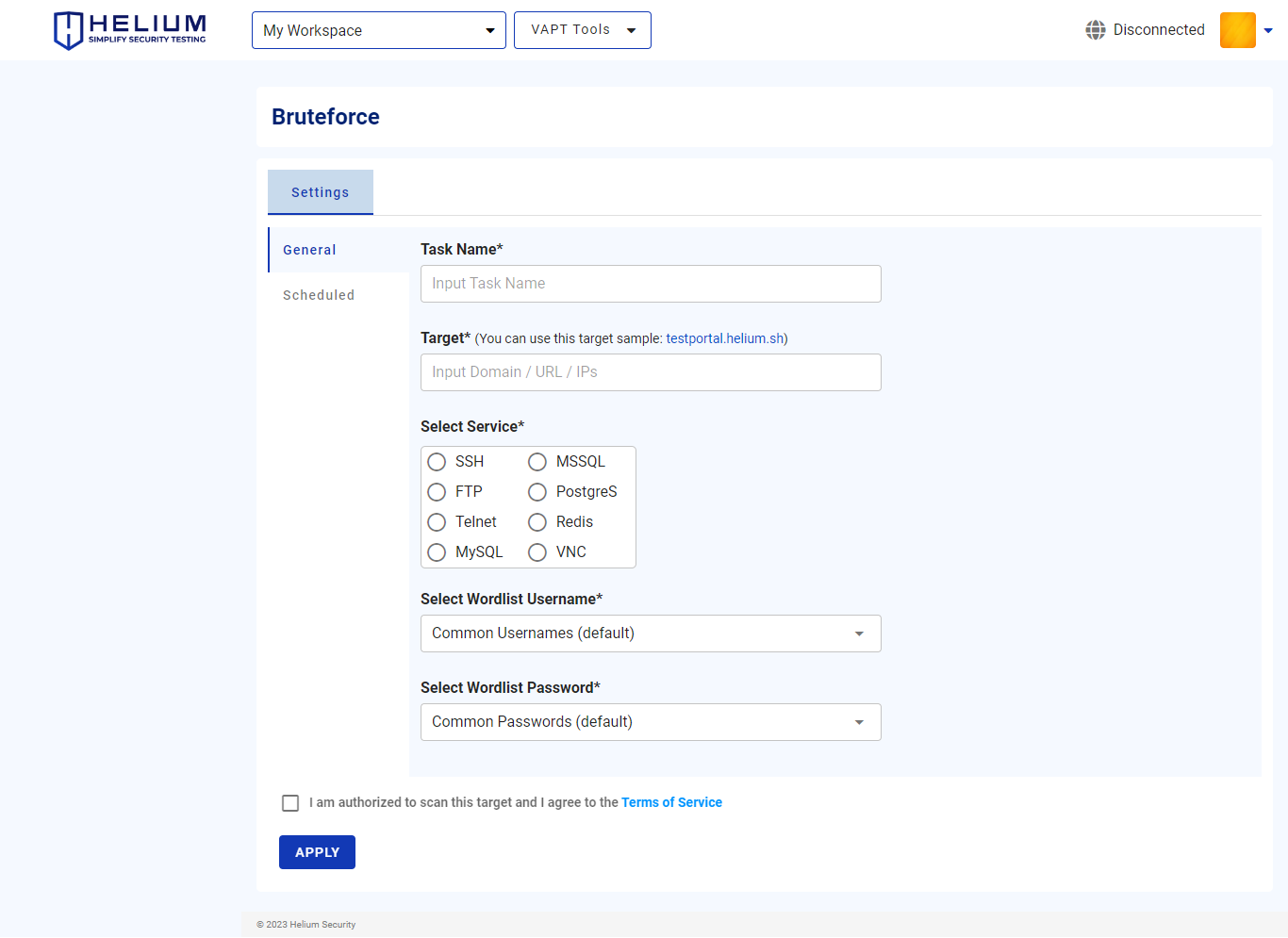Select the Redis service radio button
The height and width of the screenshot is (938, 1288).
coord(537,522)
